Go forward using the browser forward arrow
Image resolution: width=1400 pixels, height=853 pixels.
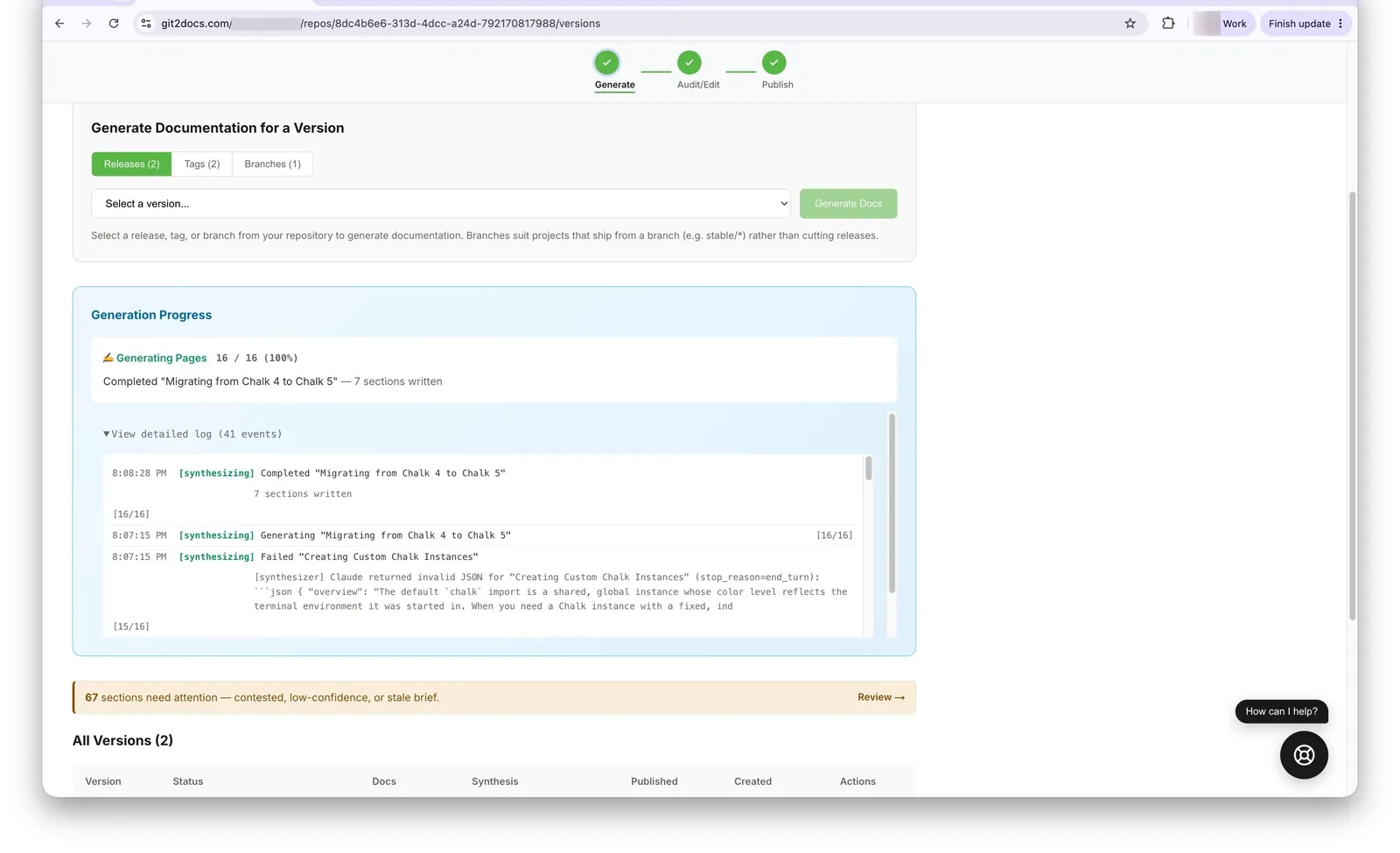(x=86, y=24)
